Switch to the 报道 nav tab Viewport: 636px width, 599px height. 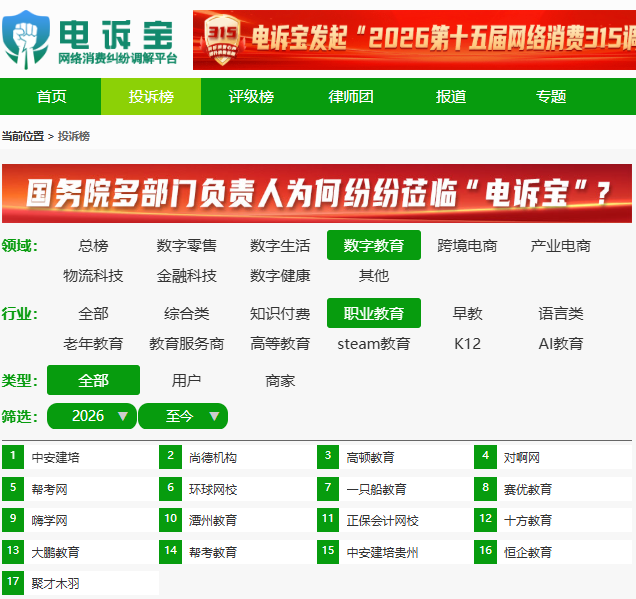(x=451, y=97)
